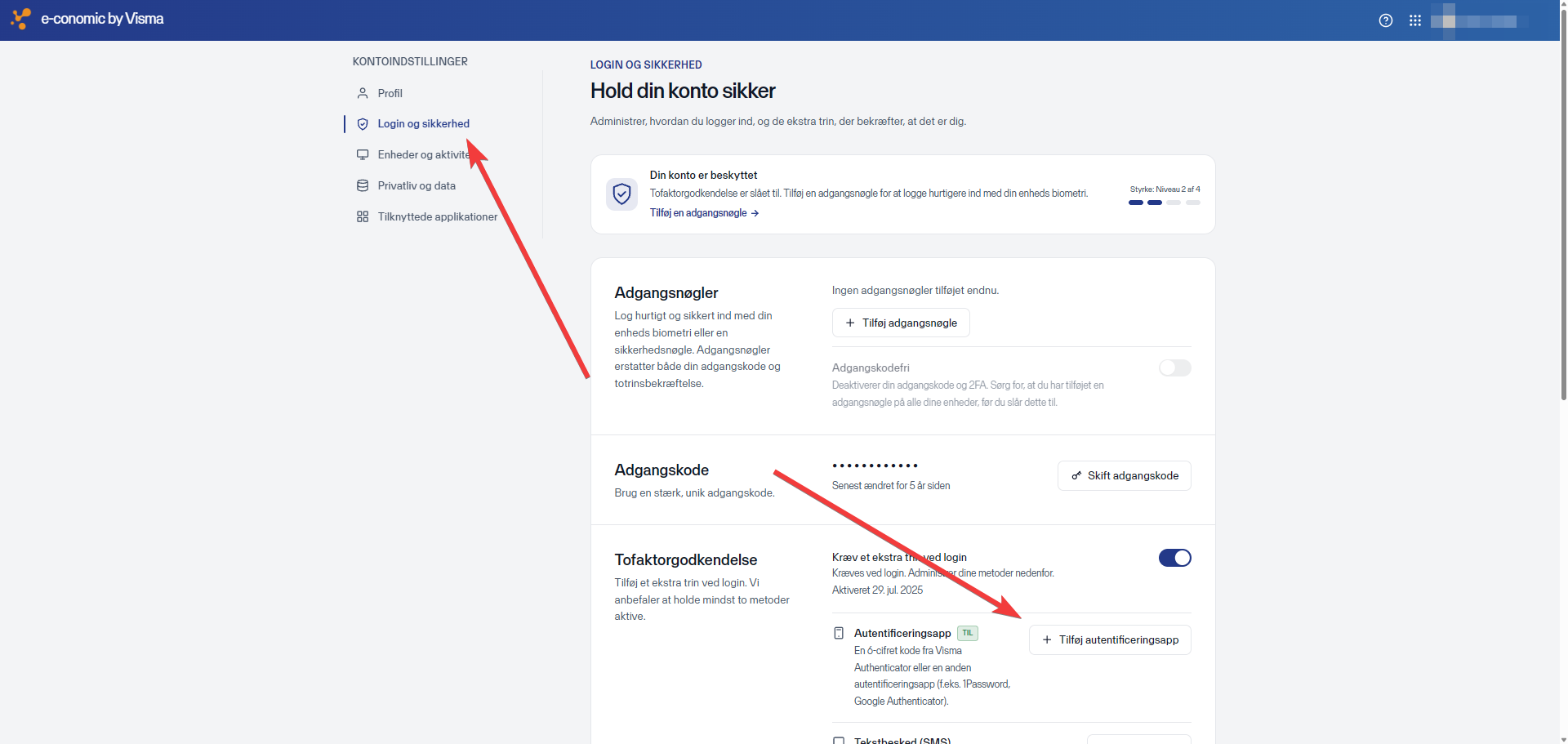Follow the 'Tilføj en adgangsnøgle' arrow link
Viewport: 1568px width, 744px height.
coord(704,213)
